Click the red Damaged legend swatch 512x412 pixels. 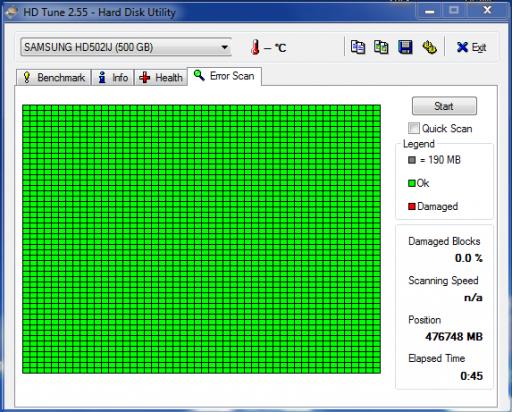412,206
